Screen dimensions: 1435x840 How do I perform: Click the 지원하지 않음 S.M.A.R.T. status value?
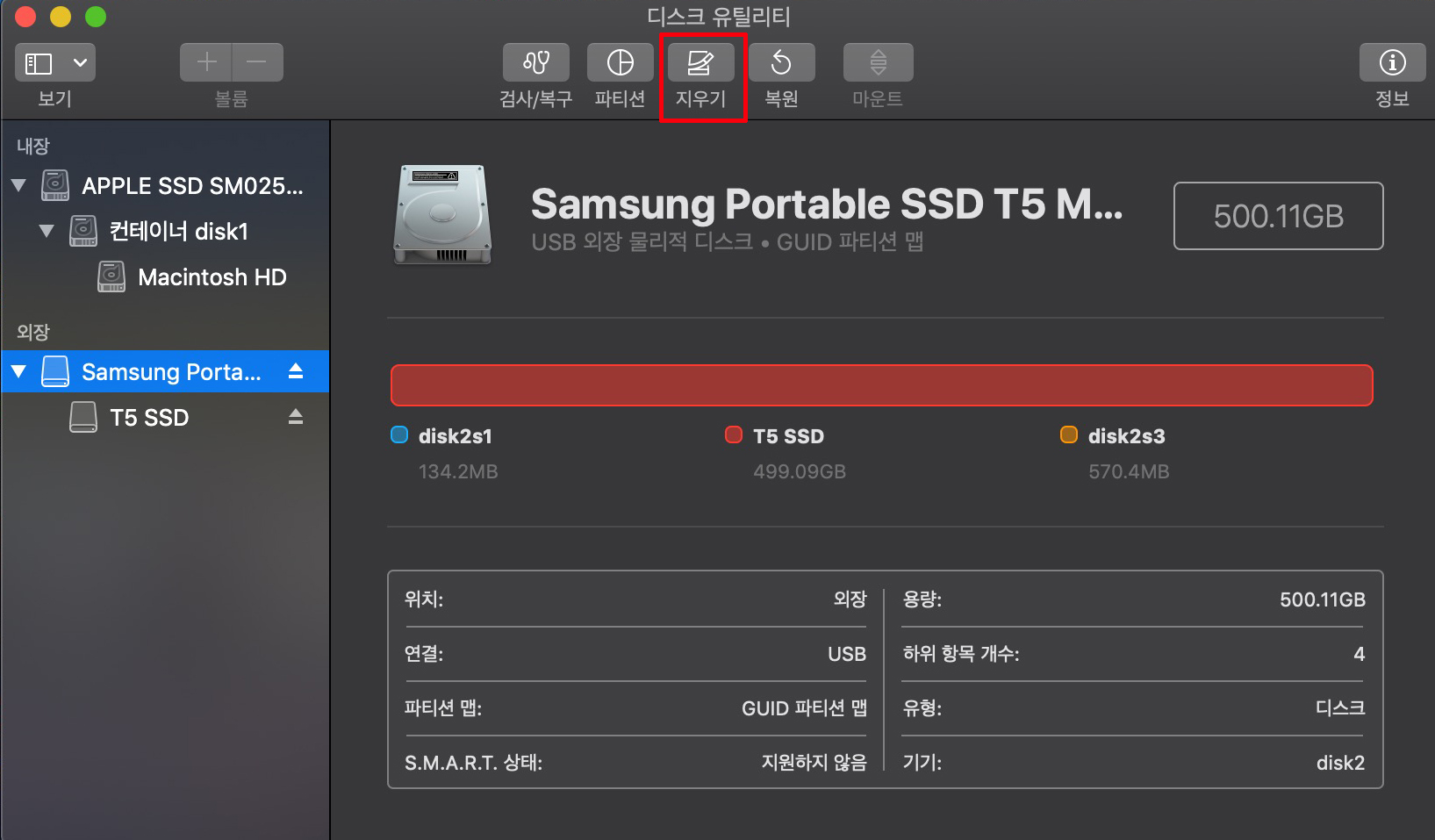point(814,762)
